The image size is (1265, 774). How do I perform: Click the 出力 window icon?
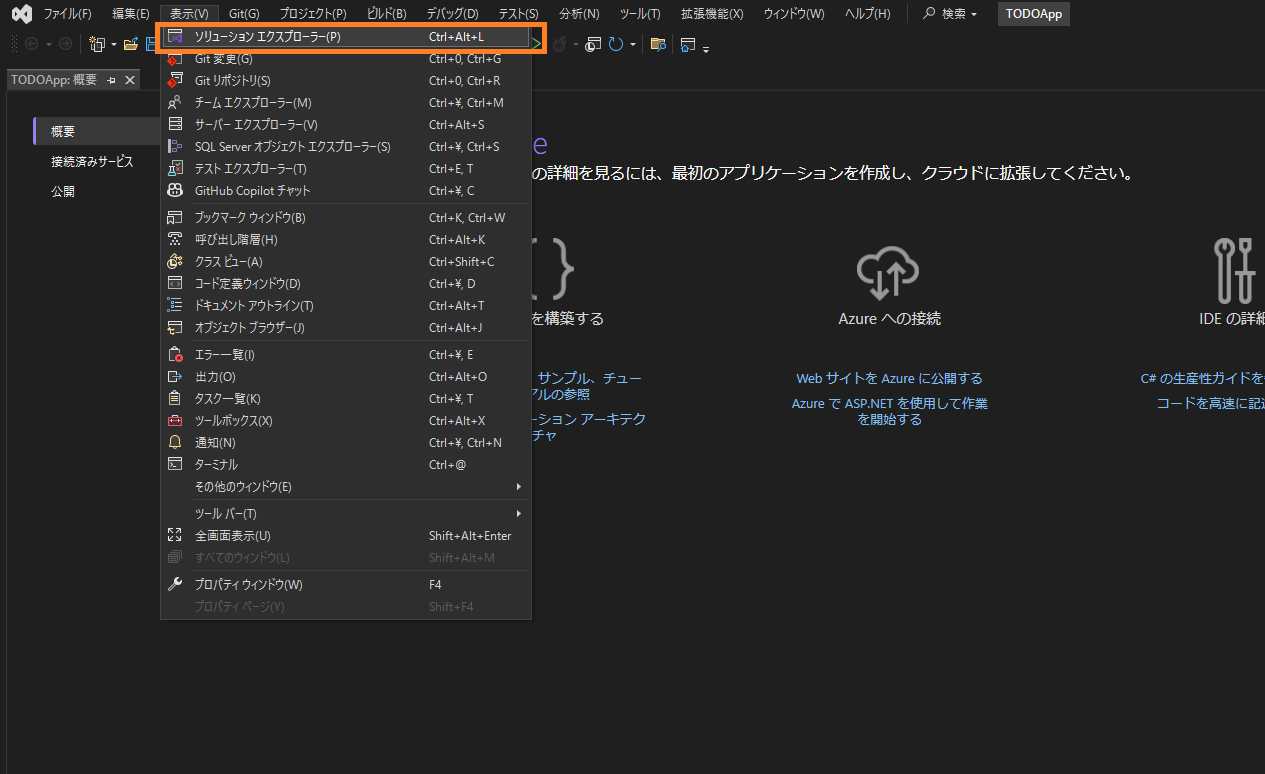click(x=174, y=377)
